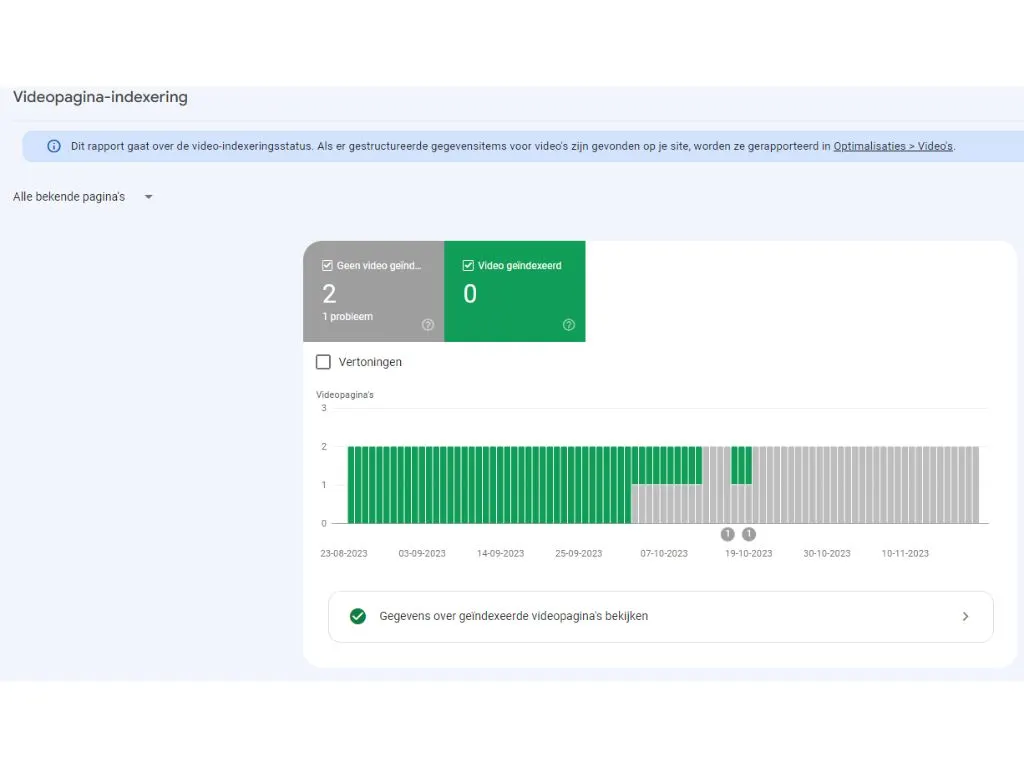
Task: Enable the Vertoningen checkbox
Action: 323,362
